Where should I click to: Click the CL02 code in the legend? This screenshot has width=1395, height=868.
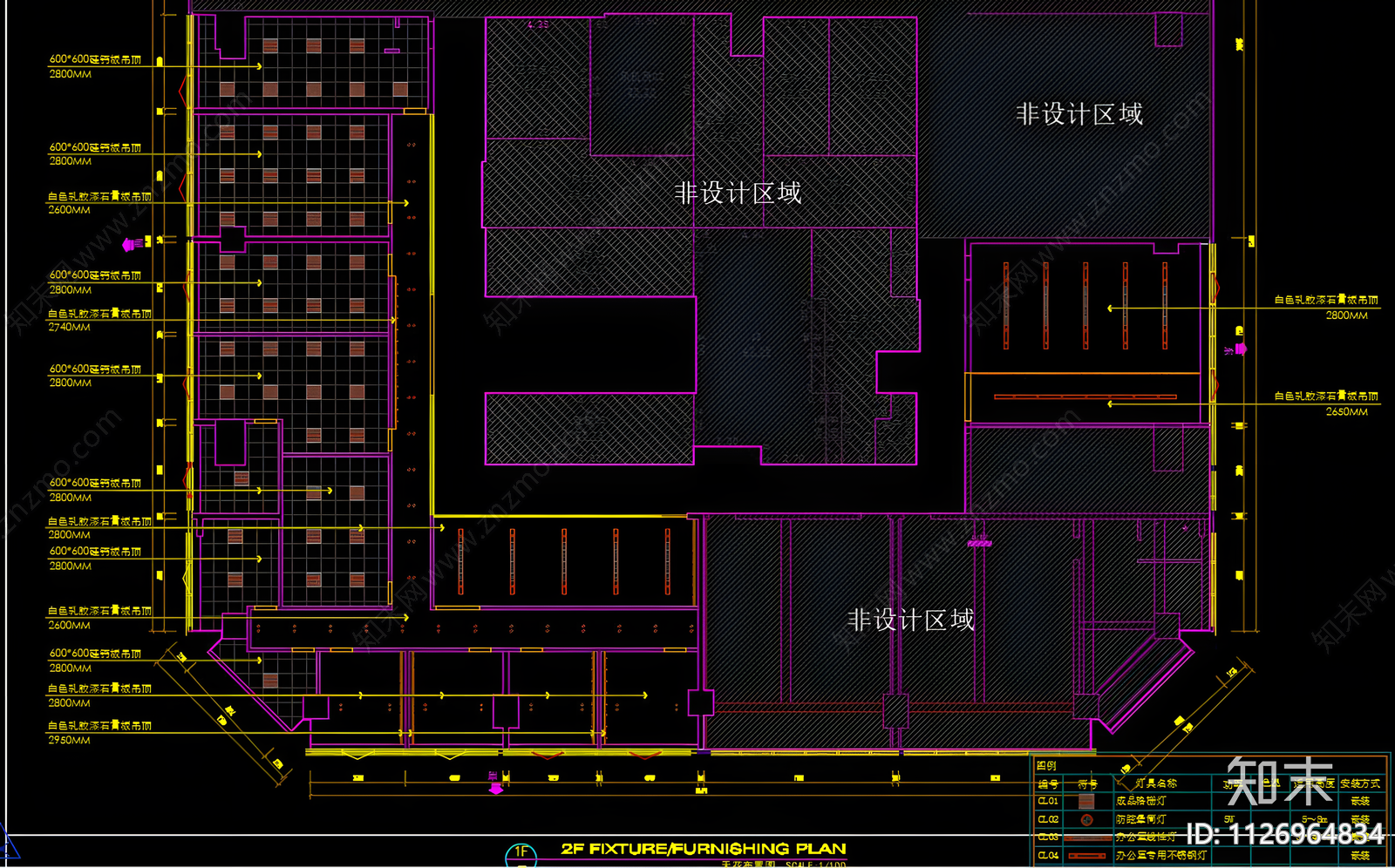[1048, 819]
